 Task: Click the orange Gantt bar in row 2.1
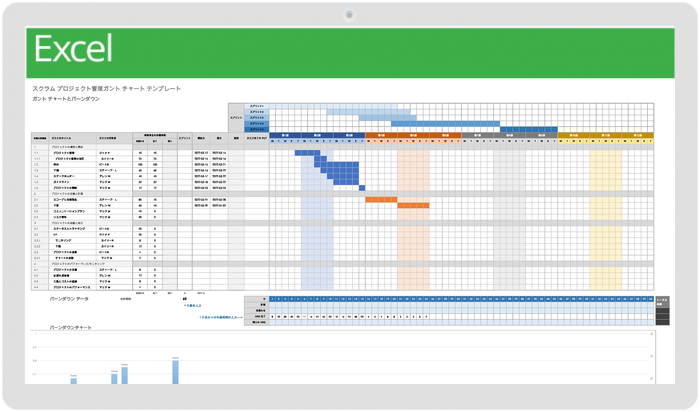381,200
